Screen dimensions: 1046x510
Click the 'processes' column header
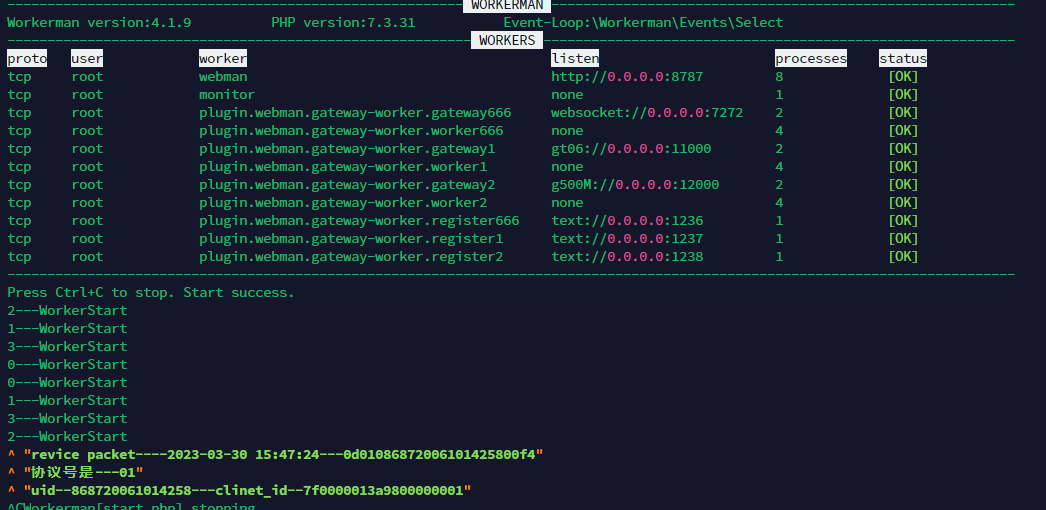(x=811, y=59)
